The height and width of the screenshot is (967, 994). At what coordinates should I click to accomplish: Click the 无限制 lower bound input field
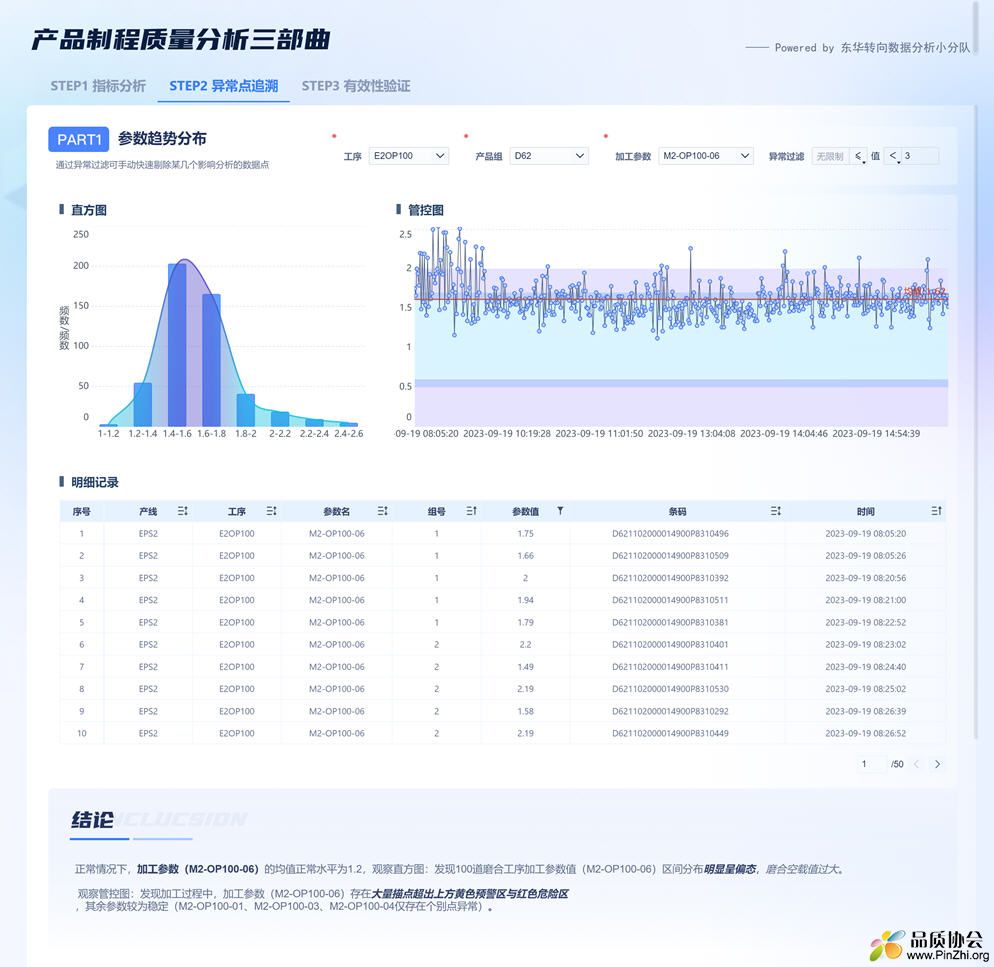(x=830, y=156)
